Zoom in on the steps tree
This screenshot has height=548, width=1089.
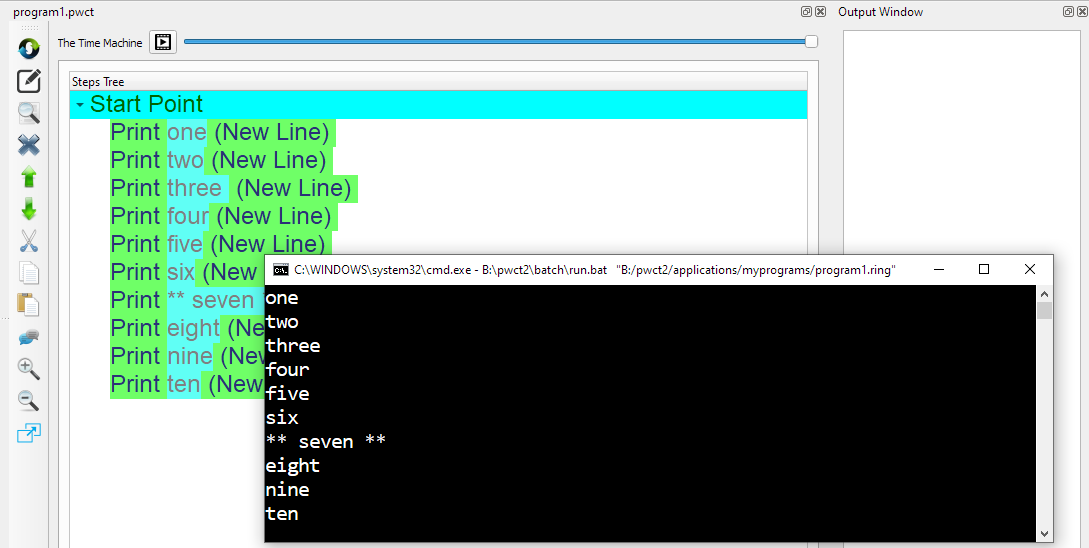click(x=29, y=369)
